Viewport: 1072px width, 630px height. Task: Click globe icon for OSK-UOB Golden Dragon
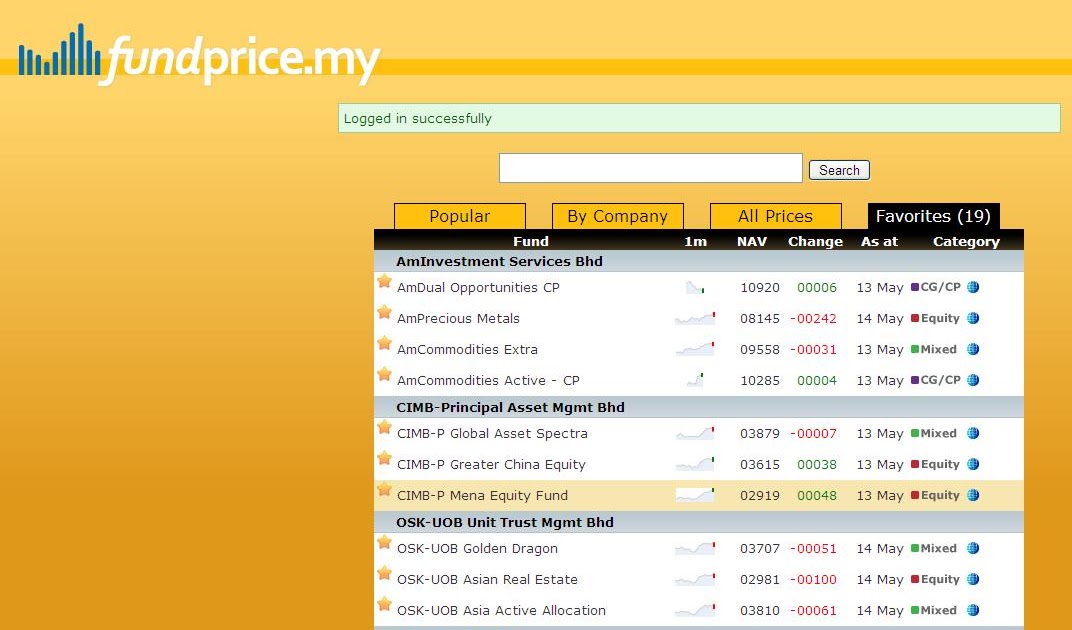click(x=973, y=548)
